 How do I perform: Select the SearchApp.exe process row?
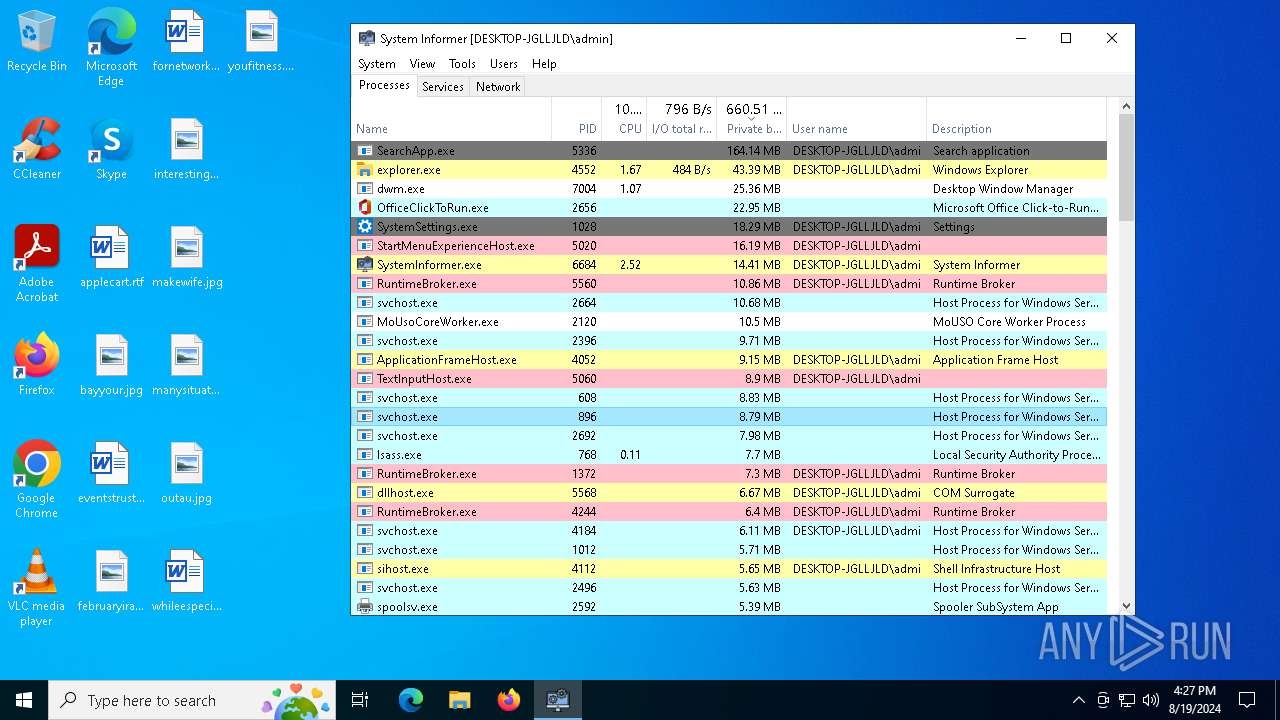(x=729, y=151)
